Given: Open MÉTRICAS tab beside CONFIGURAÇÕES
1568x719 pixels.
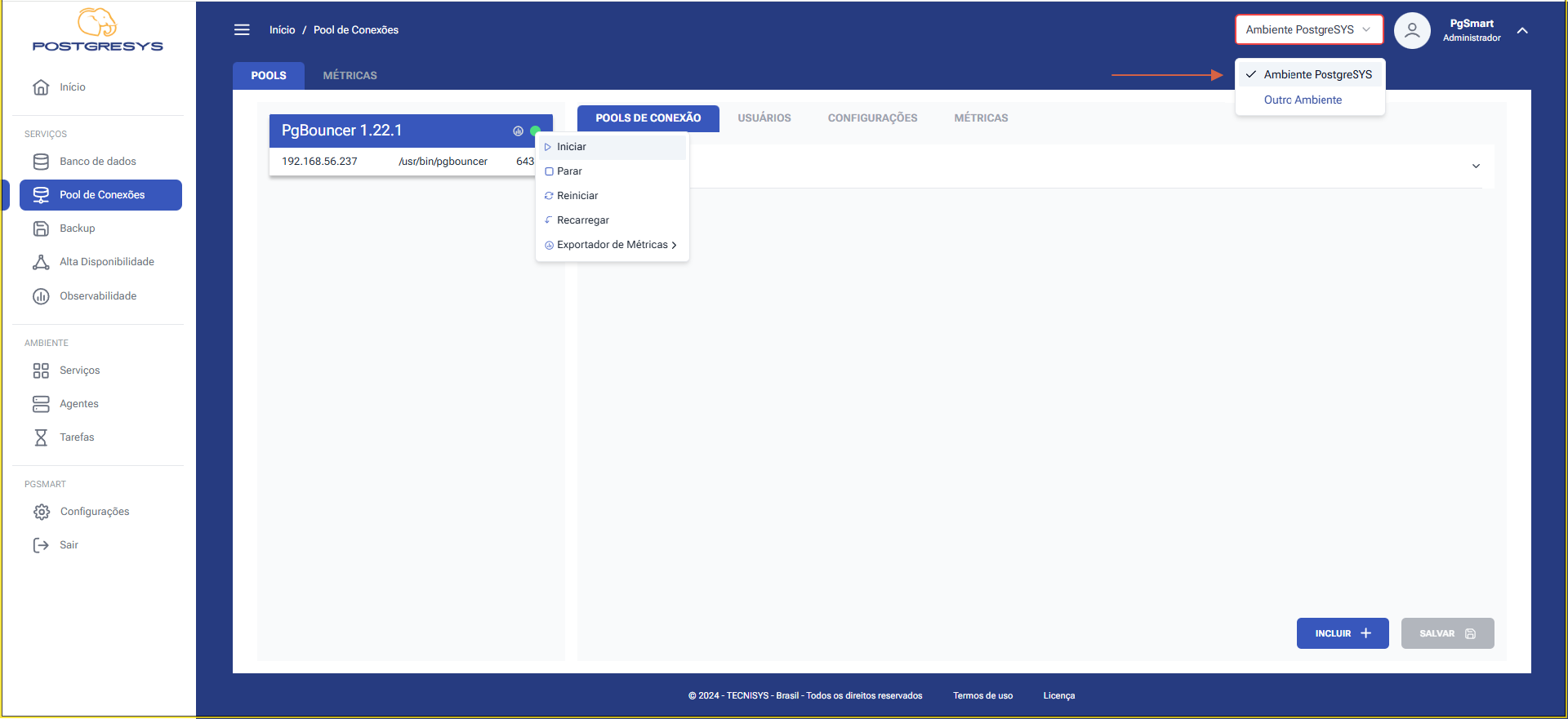Looking at the screenshot, I should [x=981, y=118].
